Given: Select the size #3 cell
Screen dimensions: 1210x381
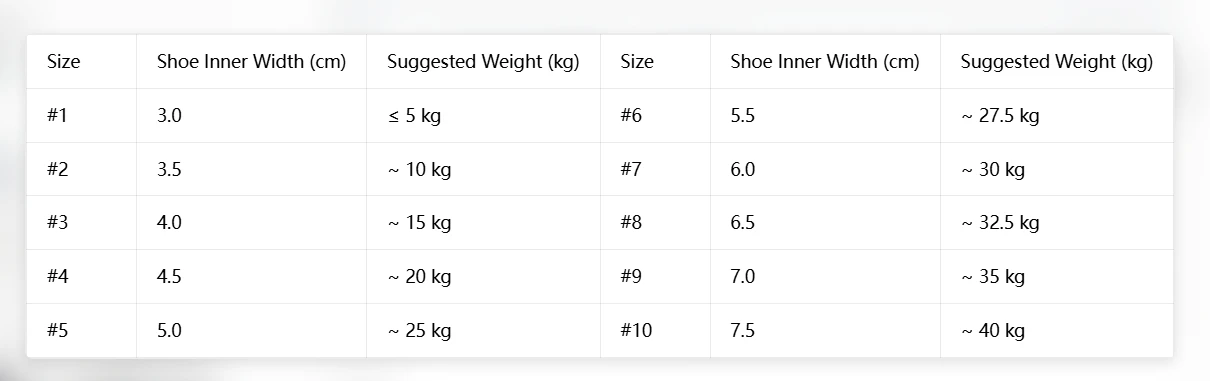Looking at the screenshot, I should [x=81, y=223].
